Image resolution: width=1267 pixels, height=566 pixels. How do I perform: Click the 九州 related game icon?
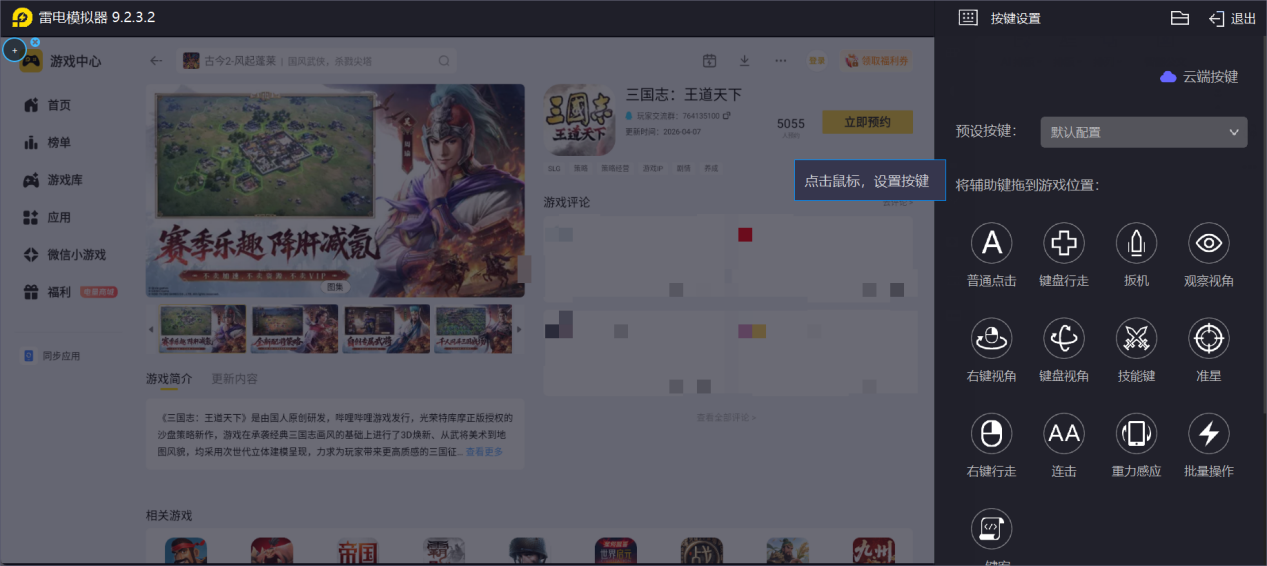coord(873,552)
